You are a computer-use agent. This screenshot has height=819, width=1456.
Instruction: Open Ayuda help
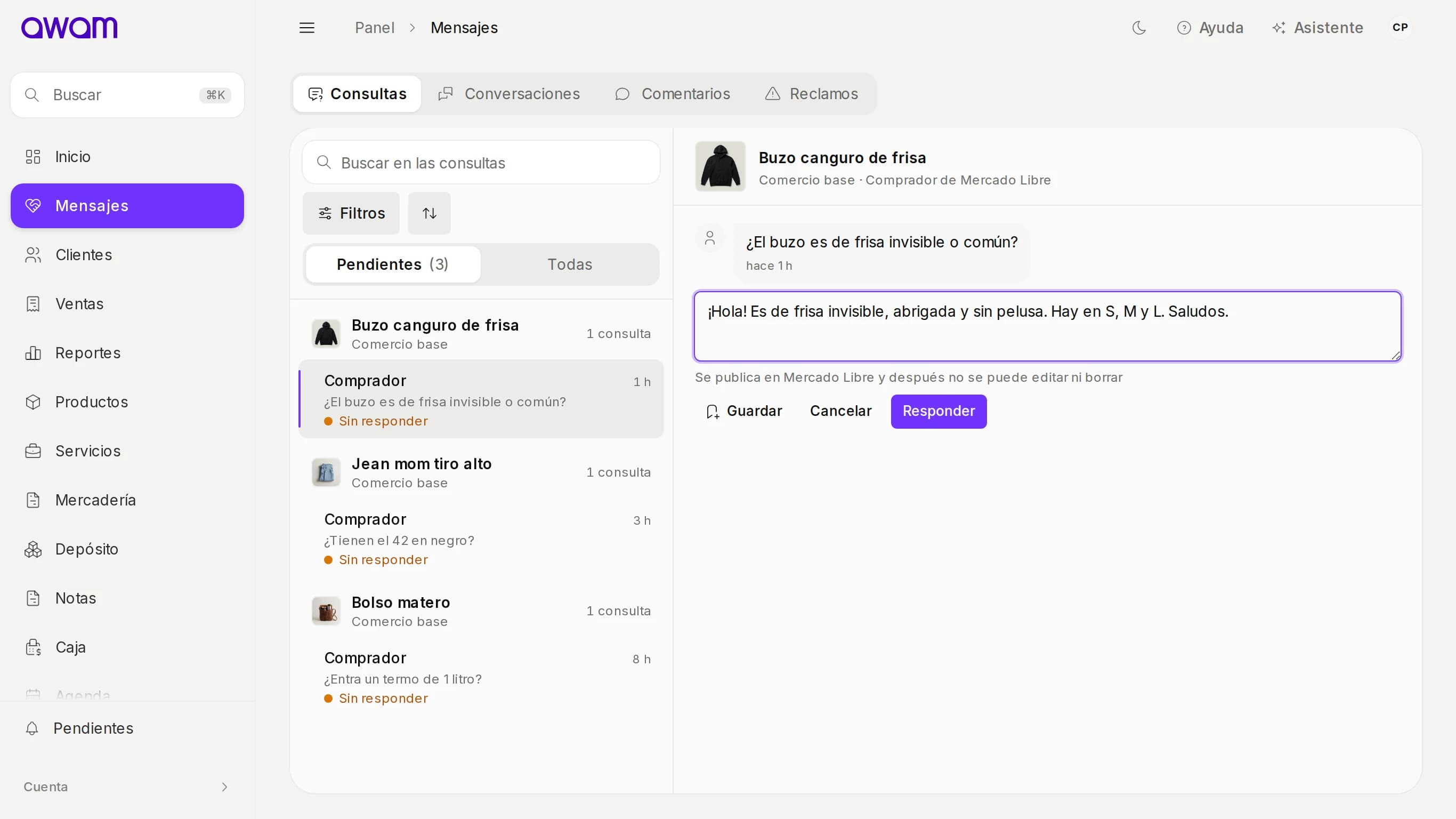pyautogui.click(x=1210, y=28)
